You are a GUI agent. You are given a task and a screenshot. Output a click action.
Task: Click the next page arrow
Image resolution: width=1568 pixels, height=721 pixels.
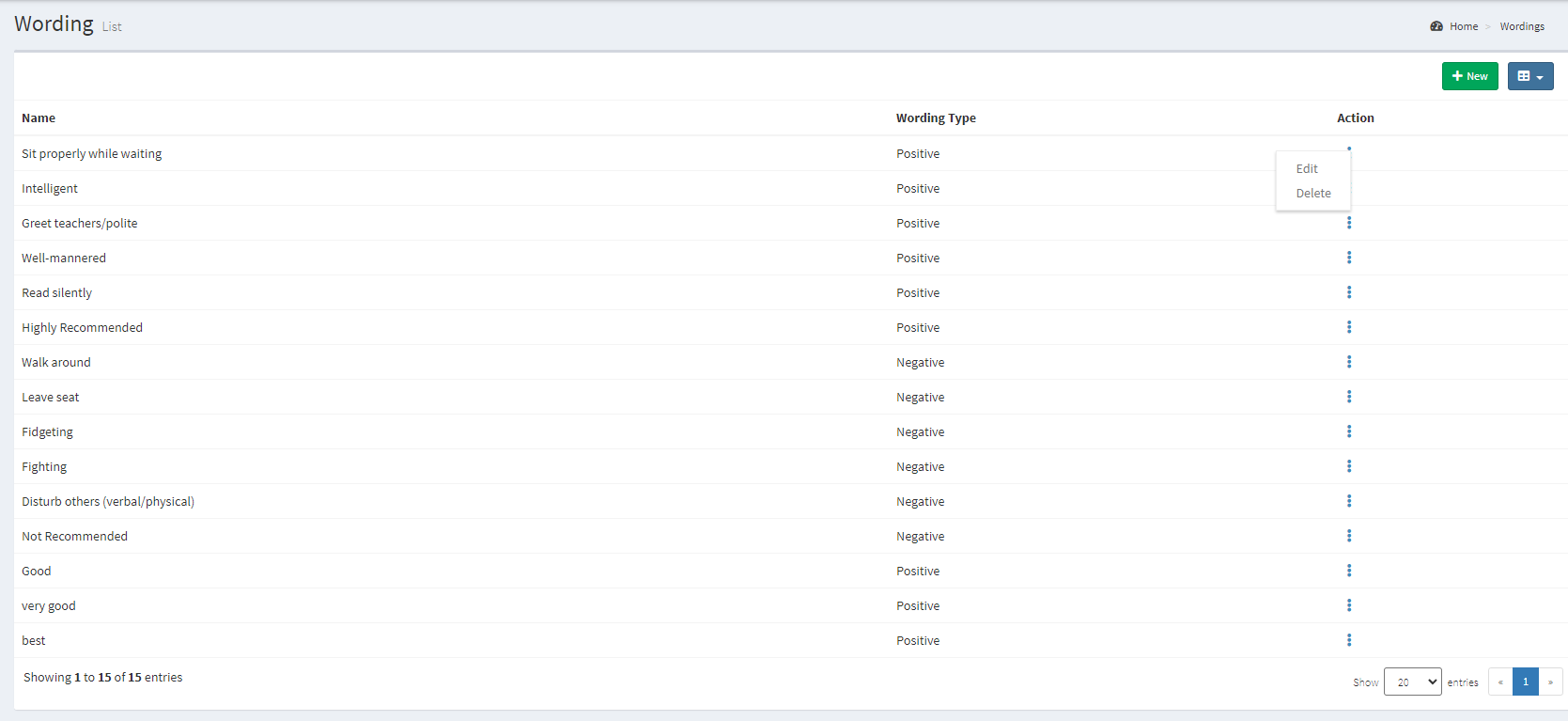[x=1550, y=682]
